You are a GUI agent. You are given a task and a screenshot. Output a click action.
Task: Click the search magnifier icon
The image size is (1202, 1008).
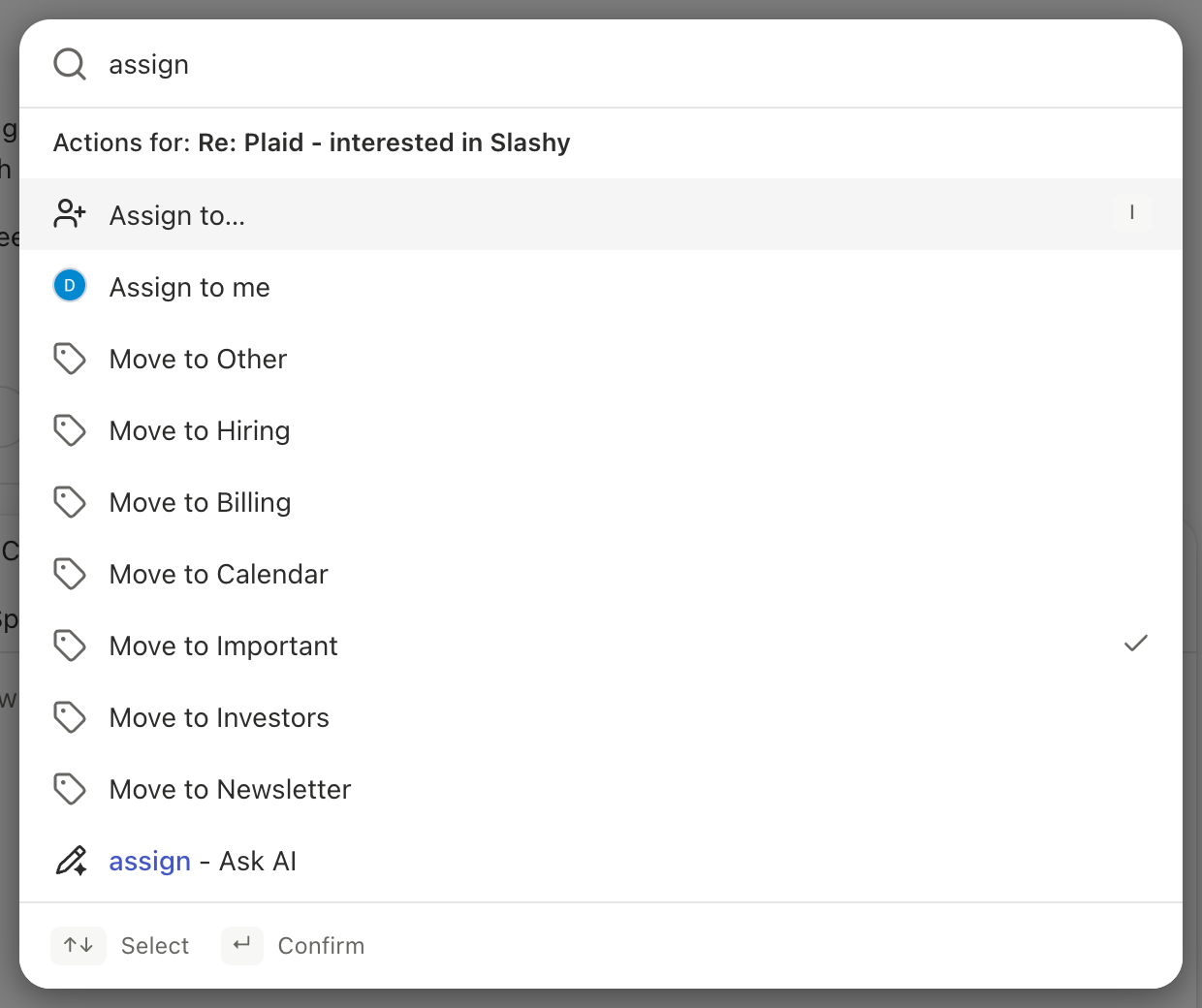[x=70, y=65]
